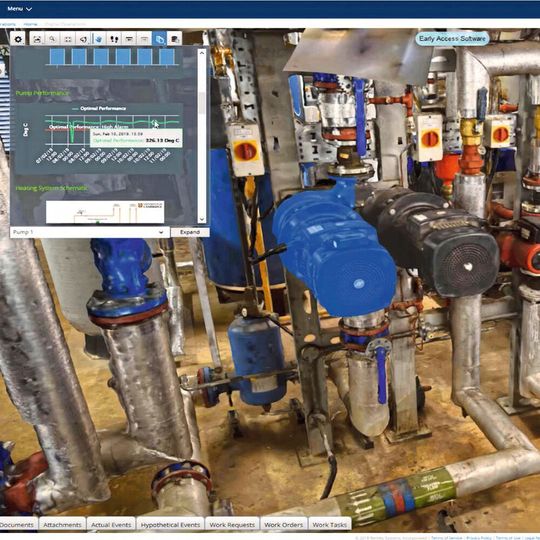This screenshot has width=540, height=540.
Task: Open the Menu dropdown
Action: coord(19,9)
